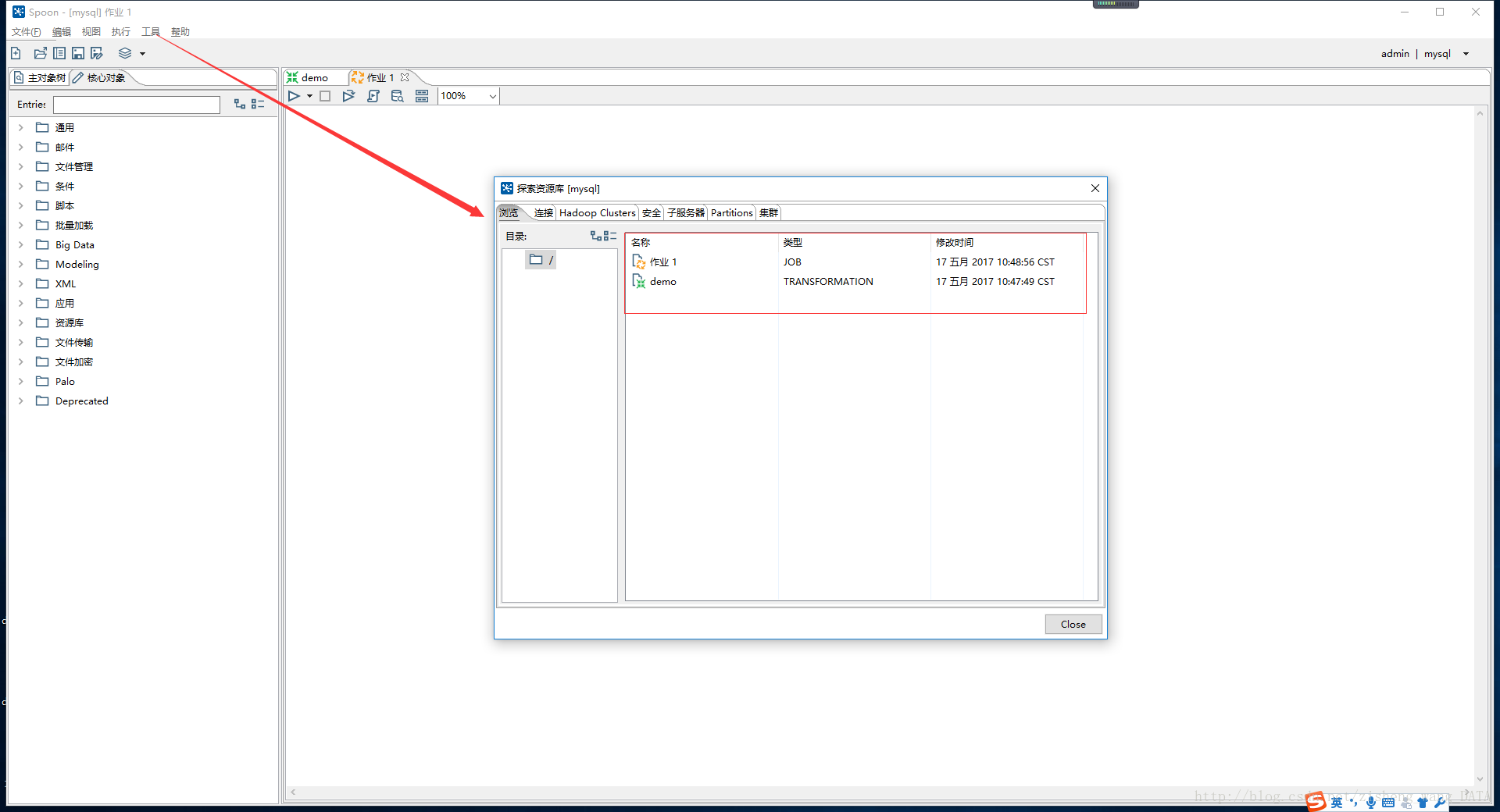1500x812 pixels.
Task: Click the Save As toolbar icon
Action: (97, 53)
